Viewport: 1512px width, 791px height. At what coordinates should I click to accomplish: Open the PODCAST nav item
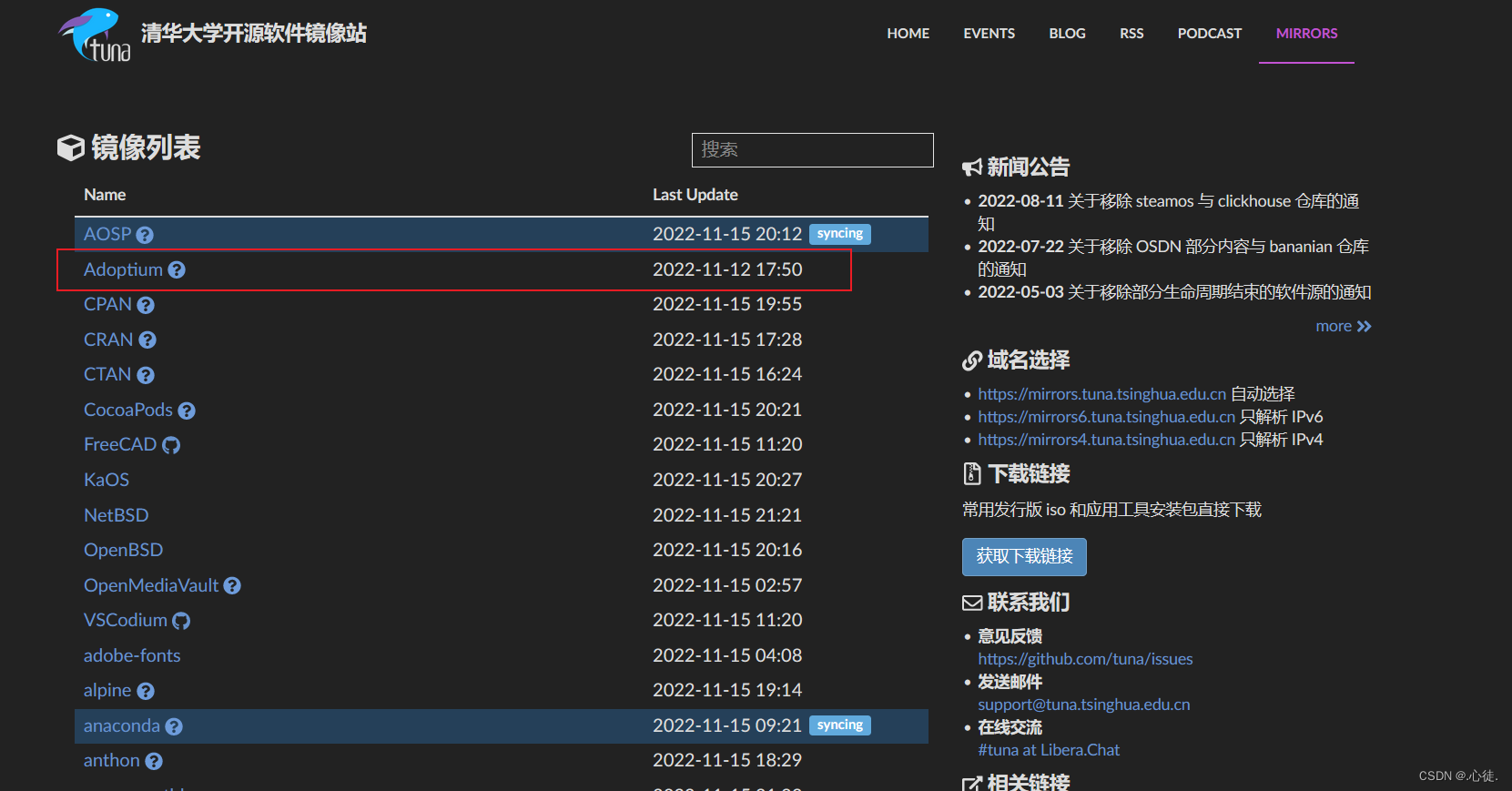click(1210, 34)
